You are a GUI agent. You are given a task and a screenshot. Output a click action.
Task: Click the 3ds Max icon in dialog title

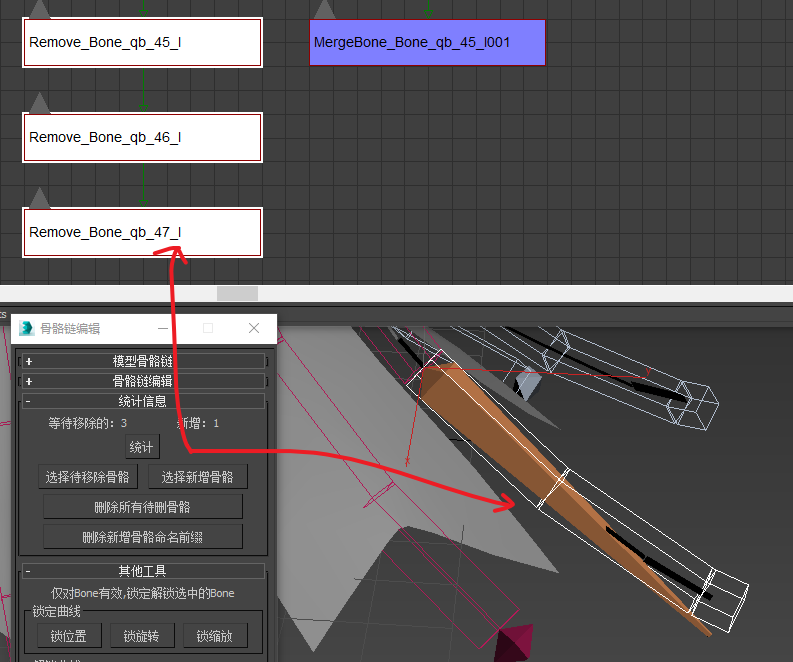click(x=26, y=328)
